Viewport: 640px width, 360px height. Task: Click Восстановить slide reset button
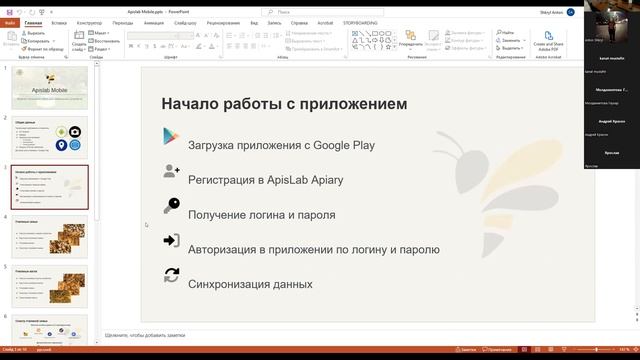(x=104, y=41)
